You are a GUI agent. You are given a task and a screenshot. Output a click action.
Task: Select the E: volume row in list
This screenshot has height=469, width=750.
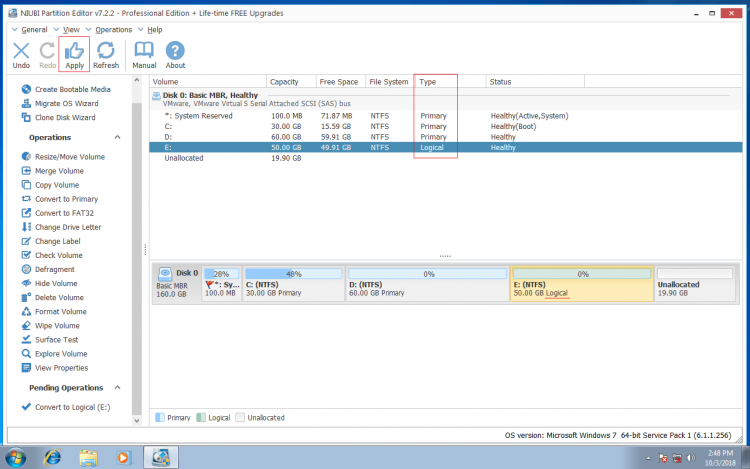[446, 147]
